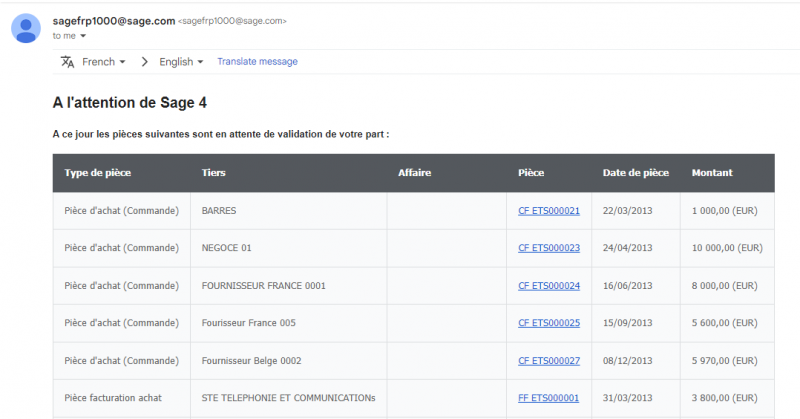Viewport: 800px width, 419px height.
Task: Click the date 24/04/2013
Action: tap(628, 248)
